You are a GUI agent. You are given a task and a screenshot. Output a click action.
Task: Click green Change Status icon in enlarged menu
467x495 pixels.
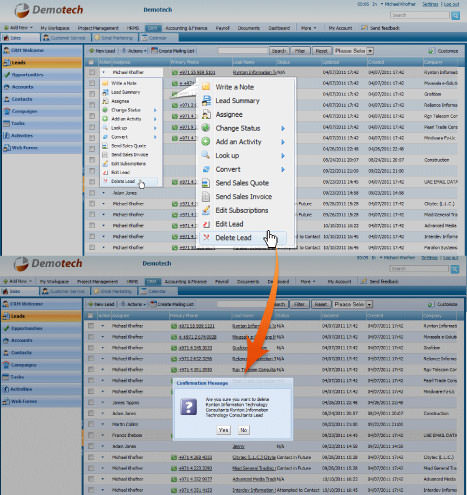(206, 128)
